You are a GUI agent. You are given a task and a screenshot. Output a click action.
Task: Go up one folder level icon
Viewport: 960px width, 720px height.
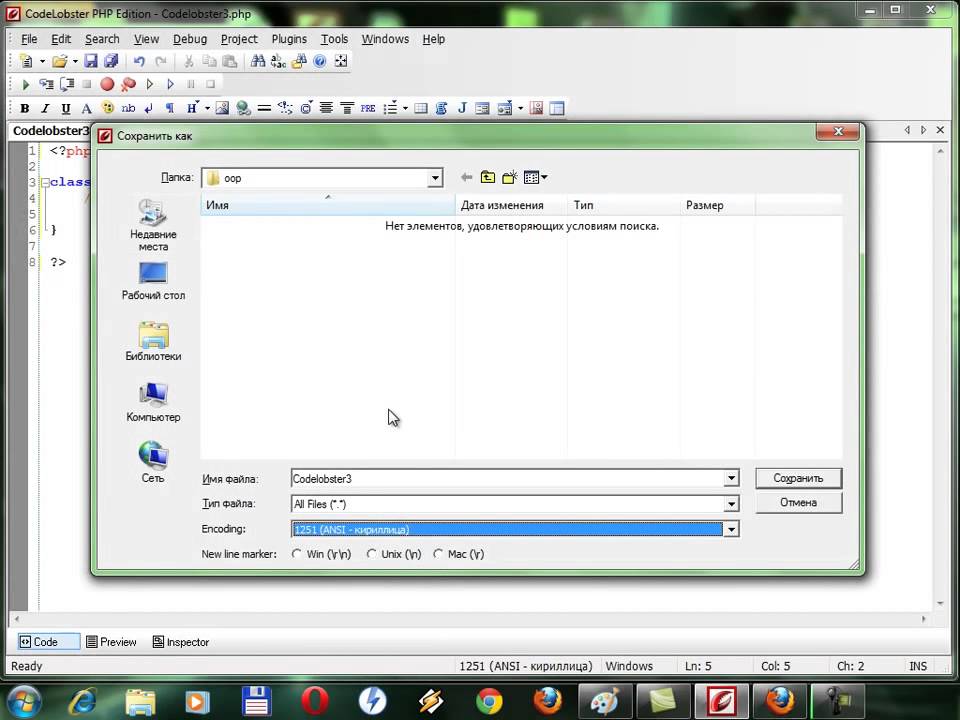[x=488, y=178]
